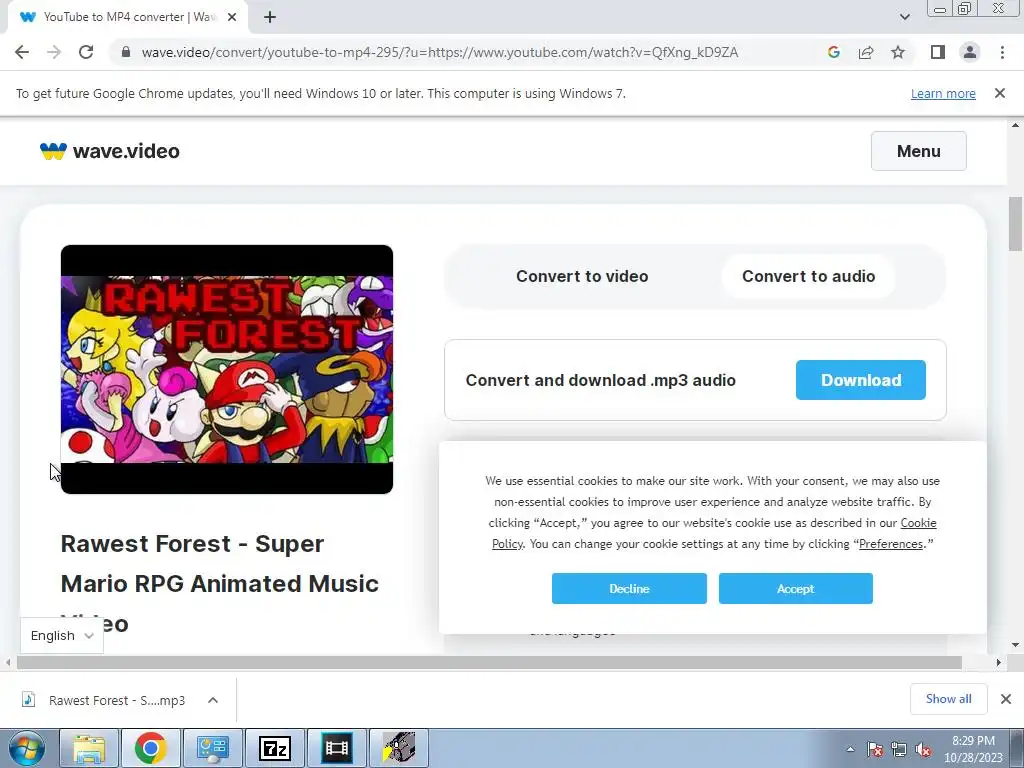The width and height of the screenshot is (1024, 768).
Task: Open the tab search chevron
Action: click(904, 17)
